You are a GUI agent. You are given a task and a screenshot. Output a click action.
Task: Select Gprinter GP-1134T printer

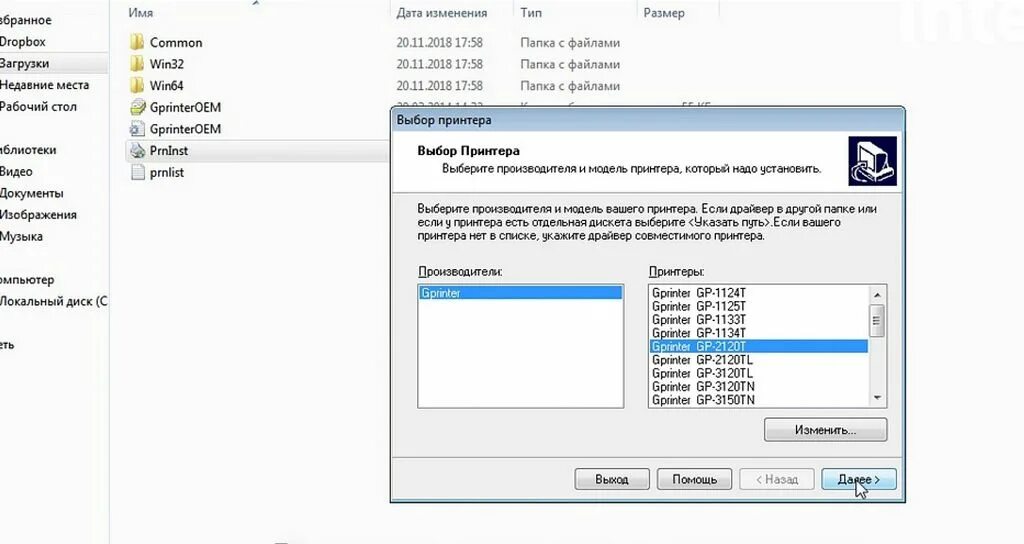tap(759, 333)
